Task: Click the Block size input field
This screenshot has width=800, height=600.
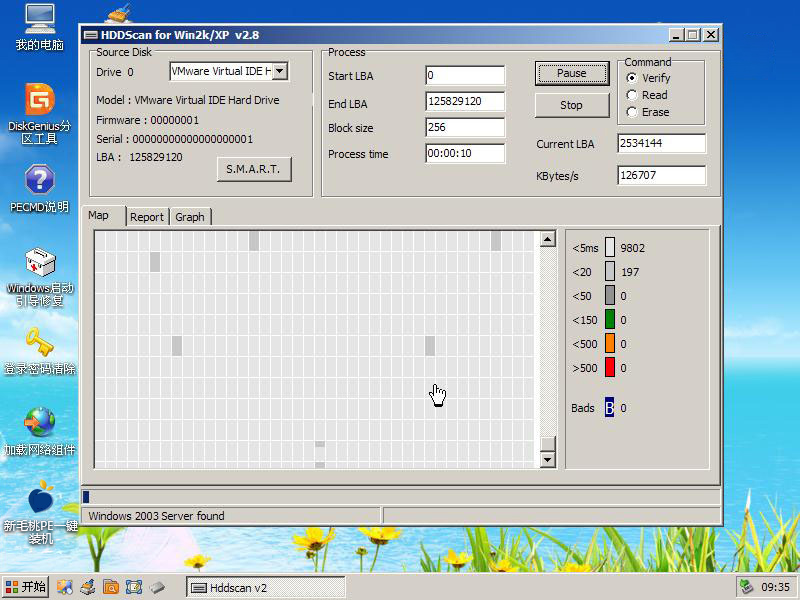Action: coord(465,127)
